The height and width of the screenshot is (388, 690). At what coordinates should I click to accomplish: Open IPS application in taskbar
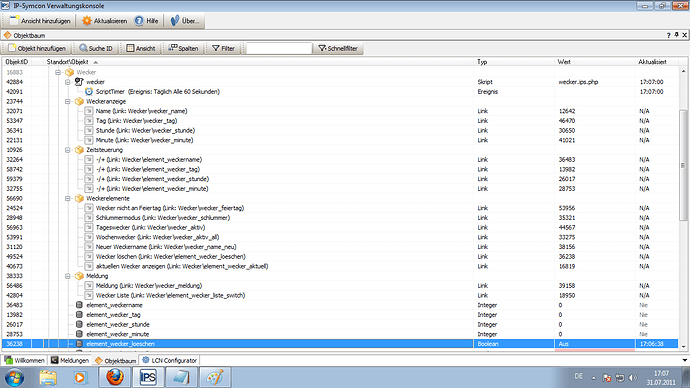(x=148, y=377)
